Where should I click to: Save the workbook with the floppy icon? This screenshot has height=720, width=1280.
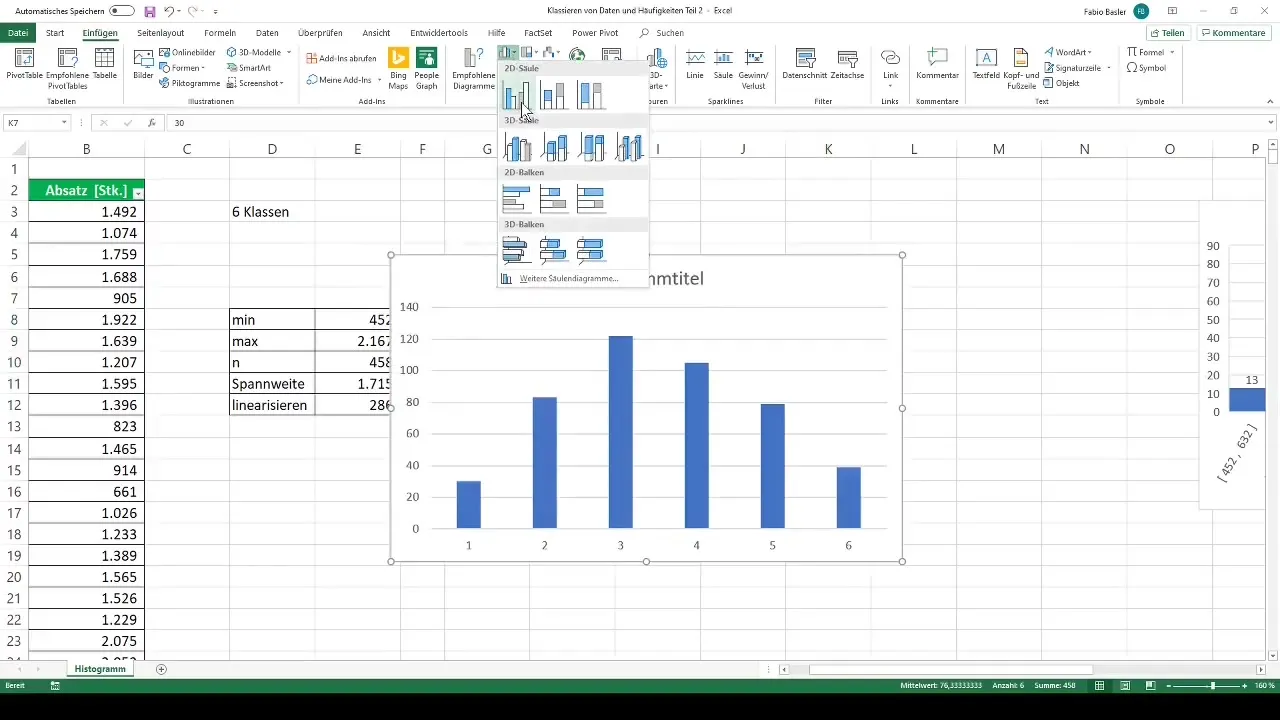point(150,11)
